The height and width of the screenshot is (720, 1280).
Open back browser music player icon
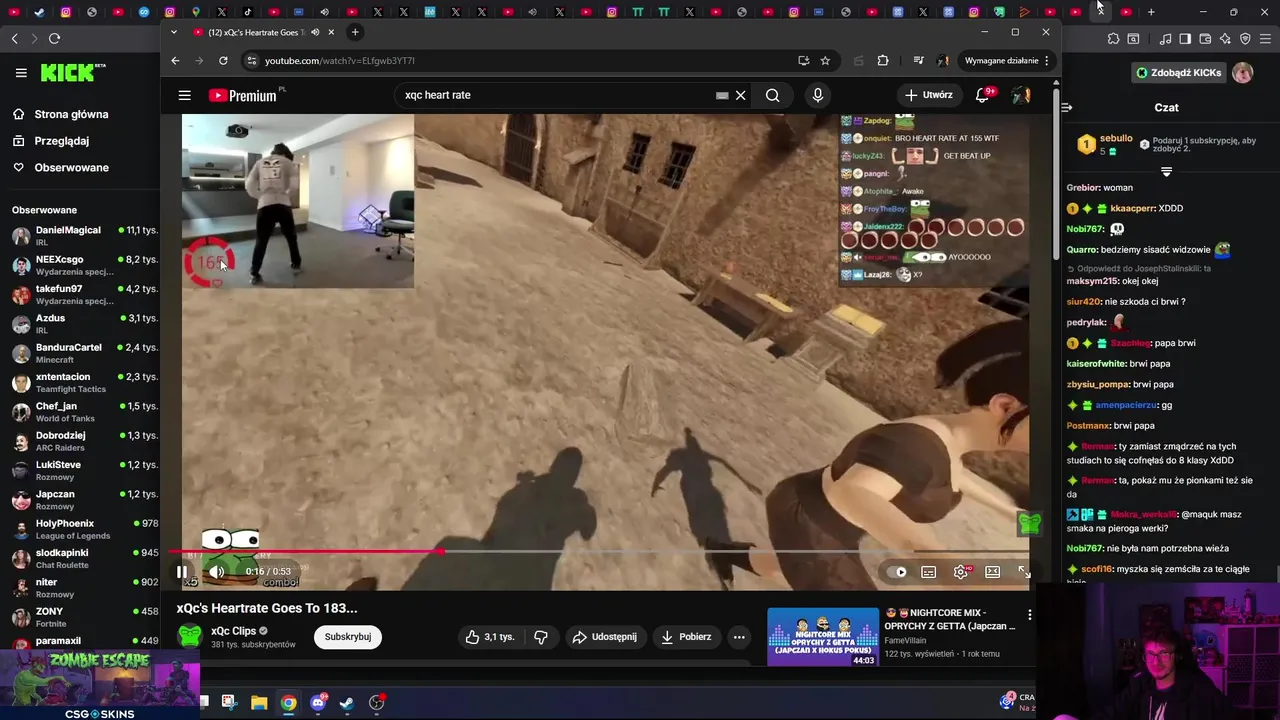1165,39
